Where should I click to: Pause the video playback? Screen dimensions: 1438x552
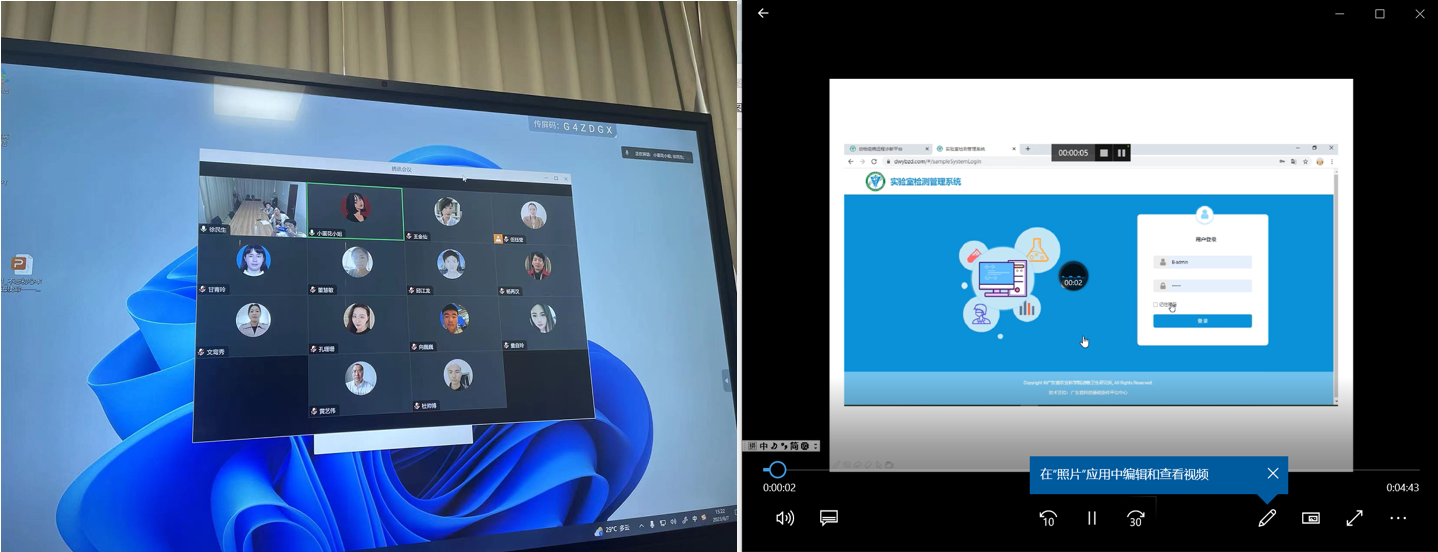(x=1092, y=518)
